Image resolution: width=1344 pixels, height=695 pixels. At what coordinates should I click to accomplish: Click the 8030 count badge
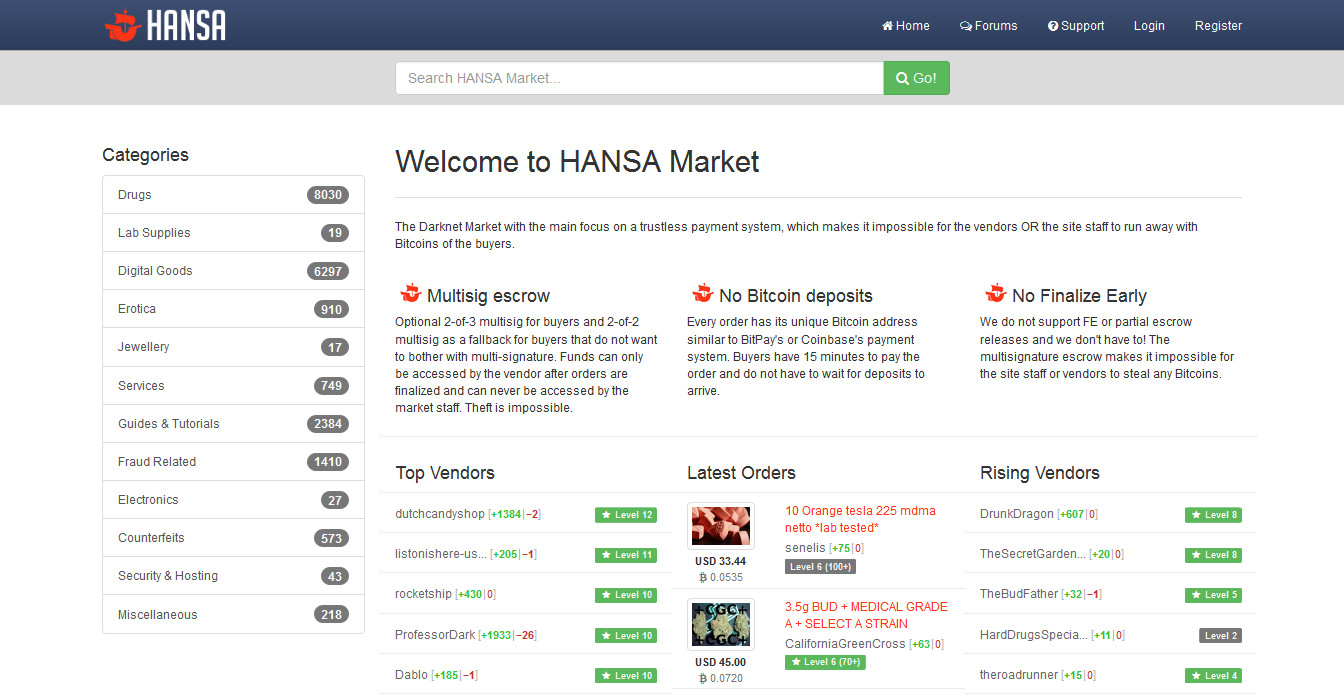pyautogui.click(x=328, y=195)
